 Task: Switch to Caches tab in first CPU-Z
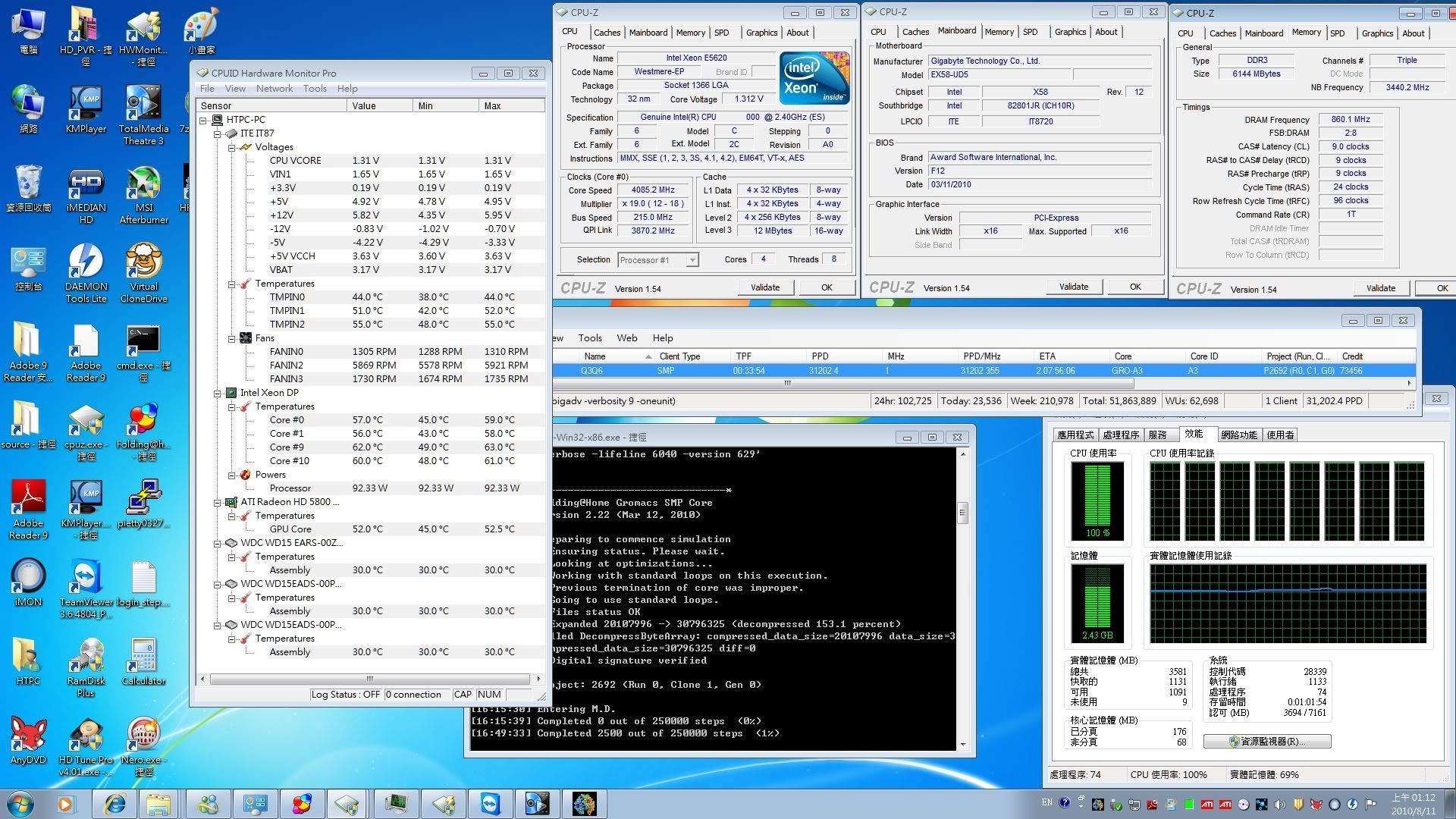[x=607, y=33]
